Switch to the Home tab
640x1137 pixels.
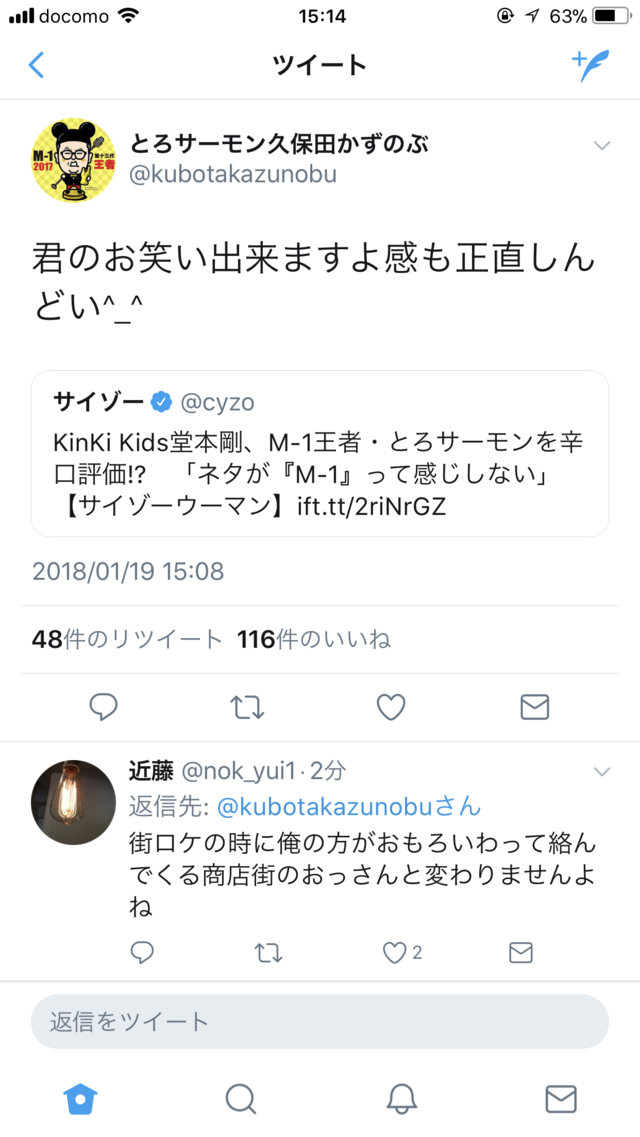(x=80, y=1099)
